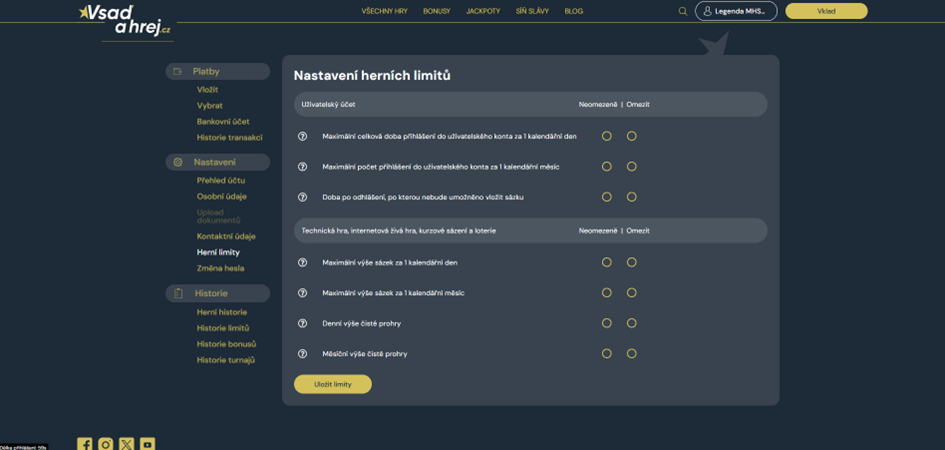The width and height of the screenshot is (945, 450).
Task: Click the Technická hra section header text
Action: 398,231
